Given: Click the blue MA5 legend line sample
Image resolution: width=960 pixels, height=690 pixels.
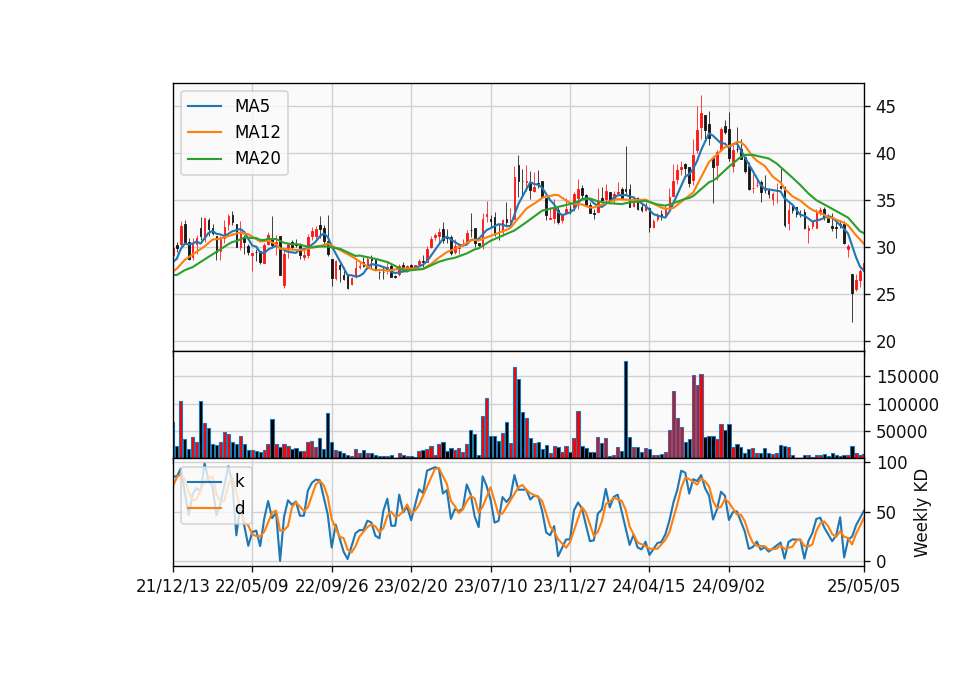Looking at the screenshot, I should coord(204,107).
